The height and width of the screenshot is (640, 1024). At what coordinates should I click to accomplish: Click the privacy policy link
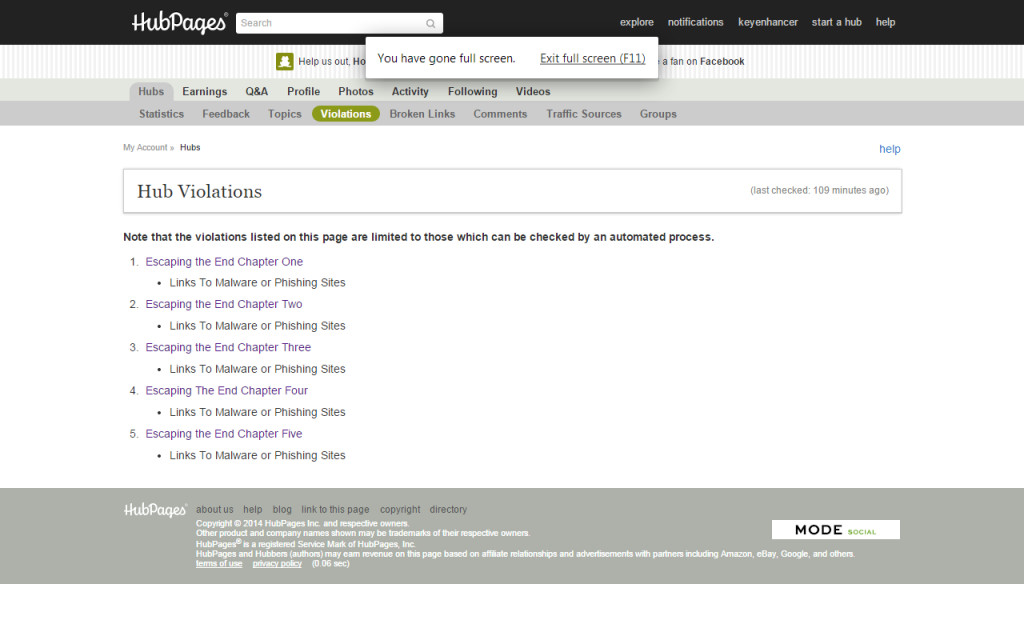point(277,564)
